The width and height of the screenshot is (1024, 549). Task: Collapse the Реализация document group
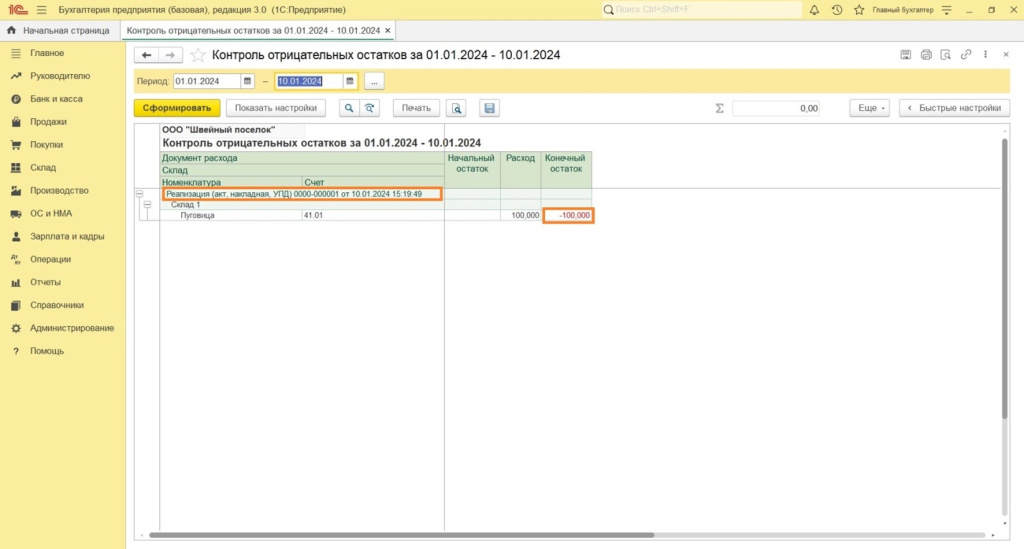(139, 194)
